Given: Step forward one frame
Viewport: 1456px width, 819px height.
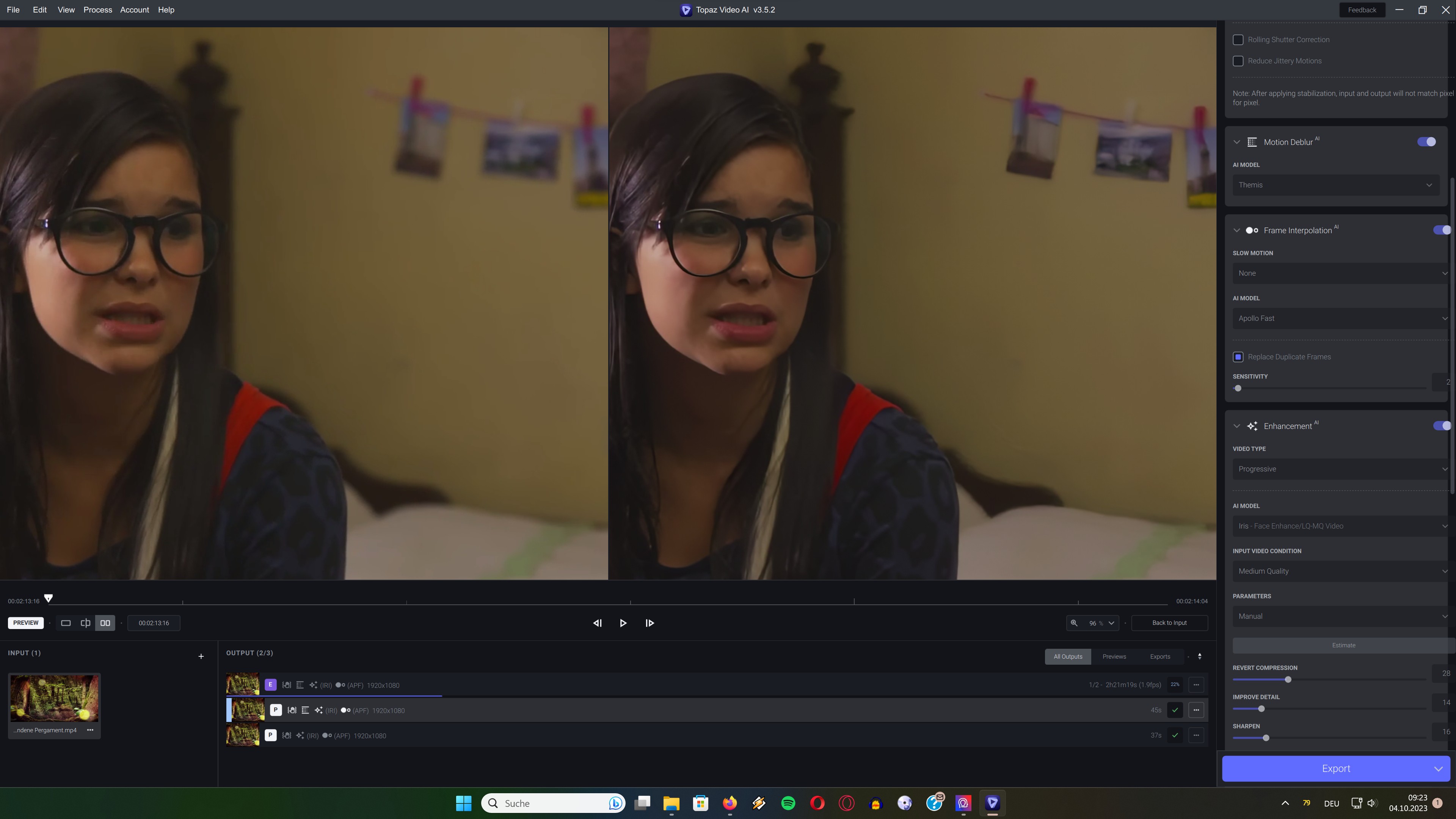Looking at the screenshot, I should click(650, 623).
